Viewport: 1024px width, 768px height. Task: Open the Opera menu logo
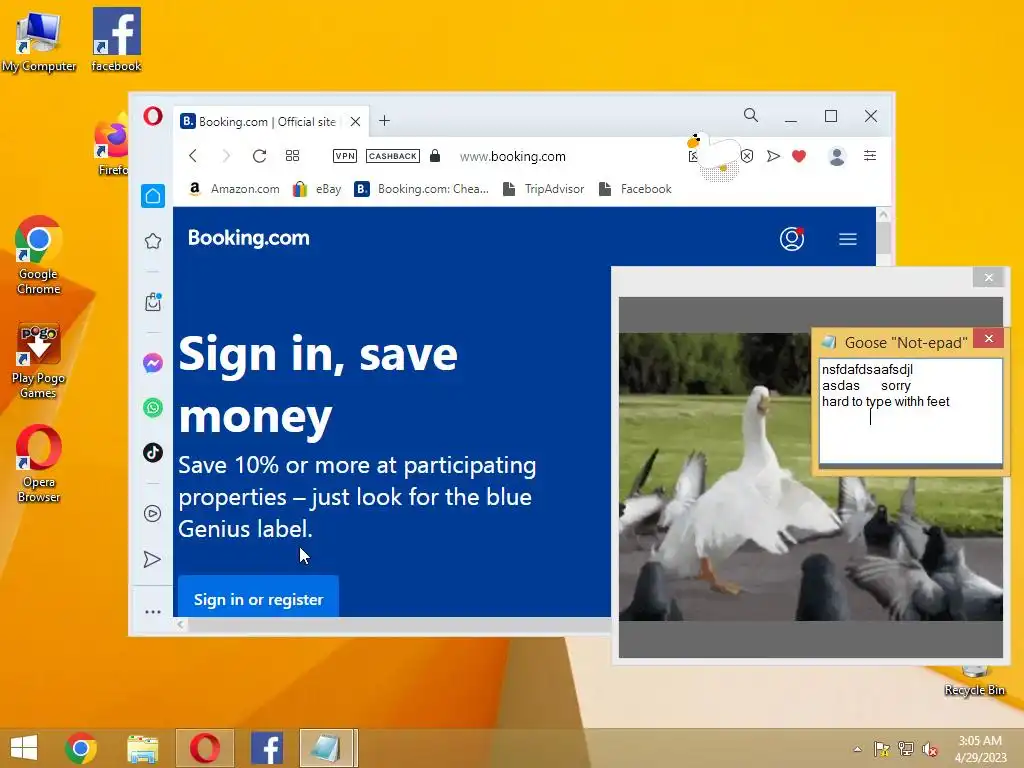153,116
